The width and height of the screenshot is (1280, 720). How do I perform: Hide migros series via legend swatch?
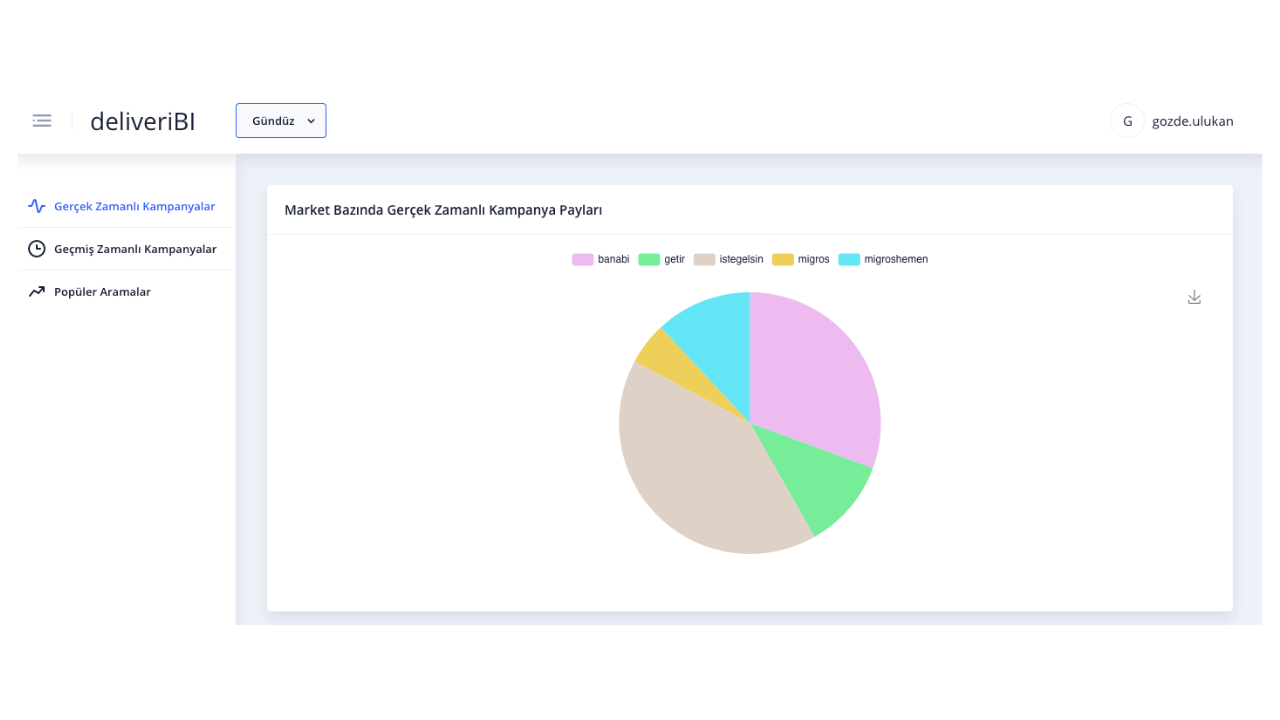[782, 259]
